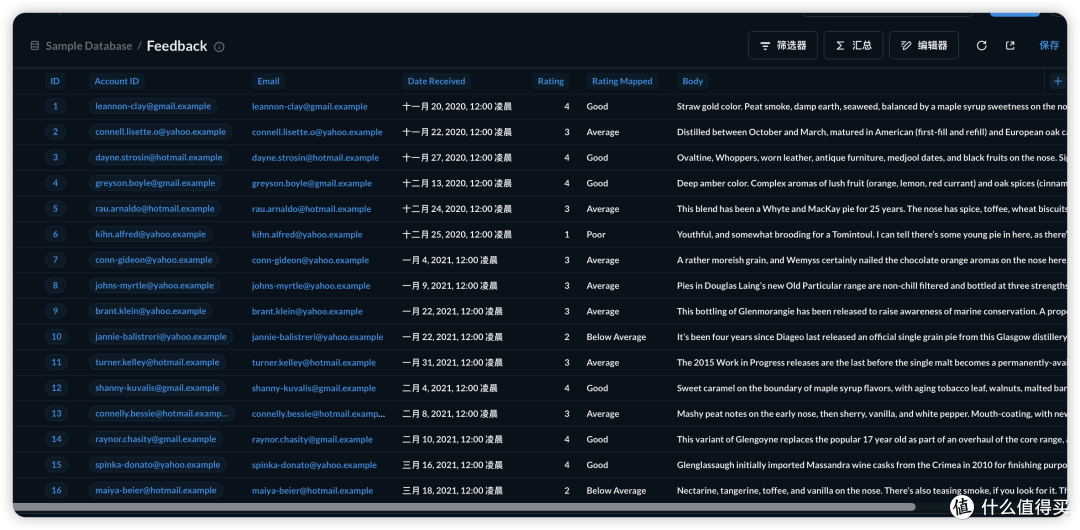Viewport: 1080px width, 530px height.
Task: Click Email cell brant.klein@yahoo.example
Action: (x=307, y=312)
